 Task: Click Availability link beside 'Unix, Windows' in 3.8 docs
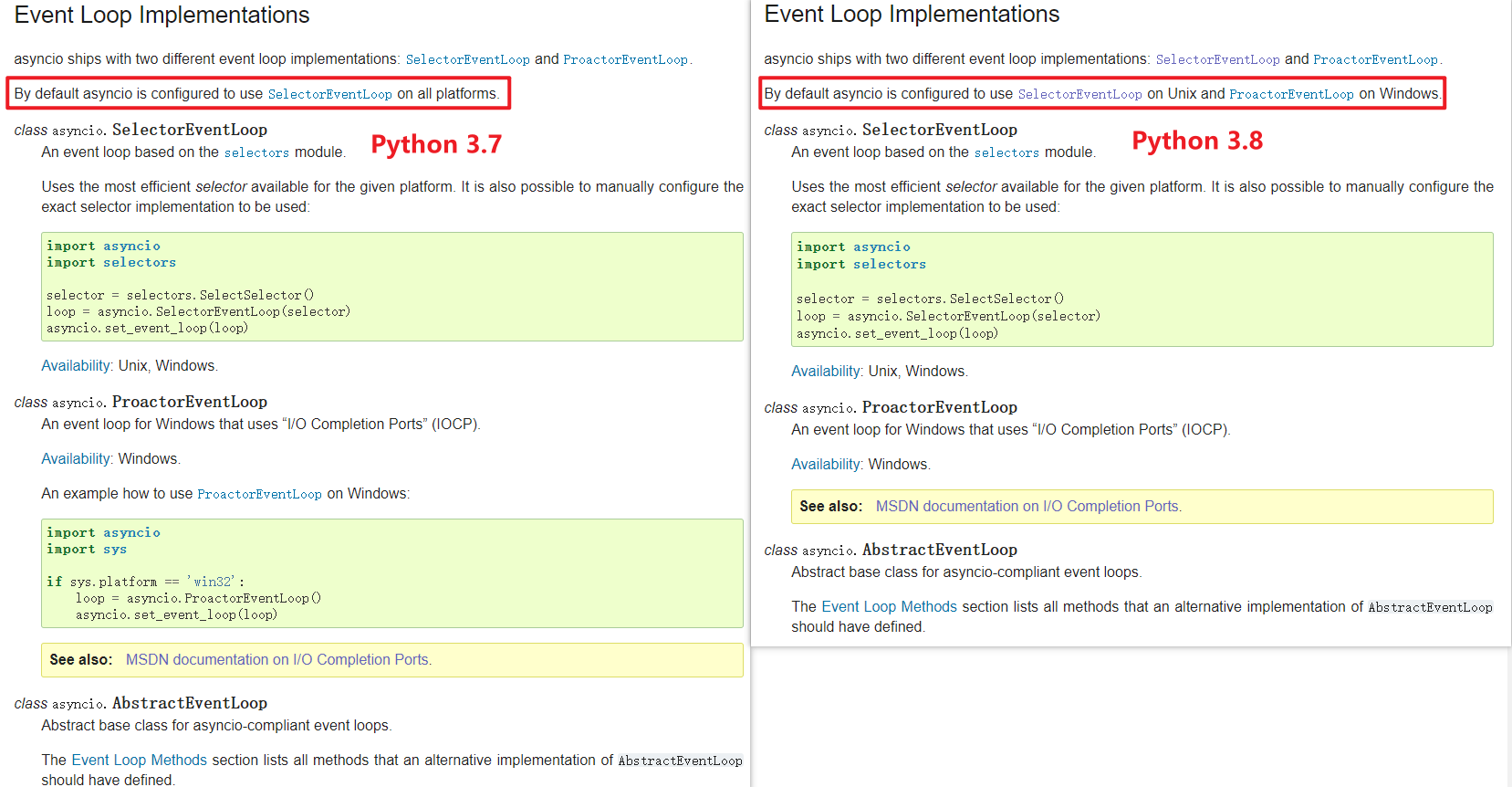point(826,371)
